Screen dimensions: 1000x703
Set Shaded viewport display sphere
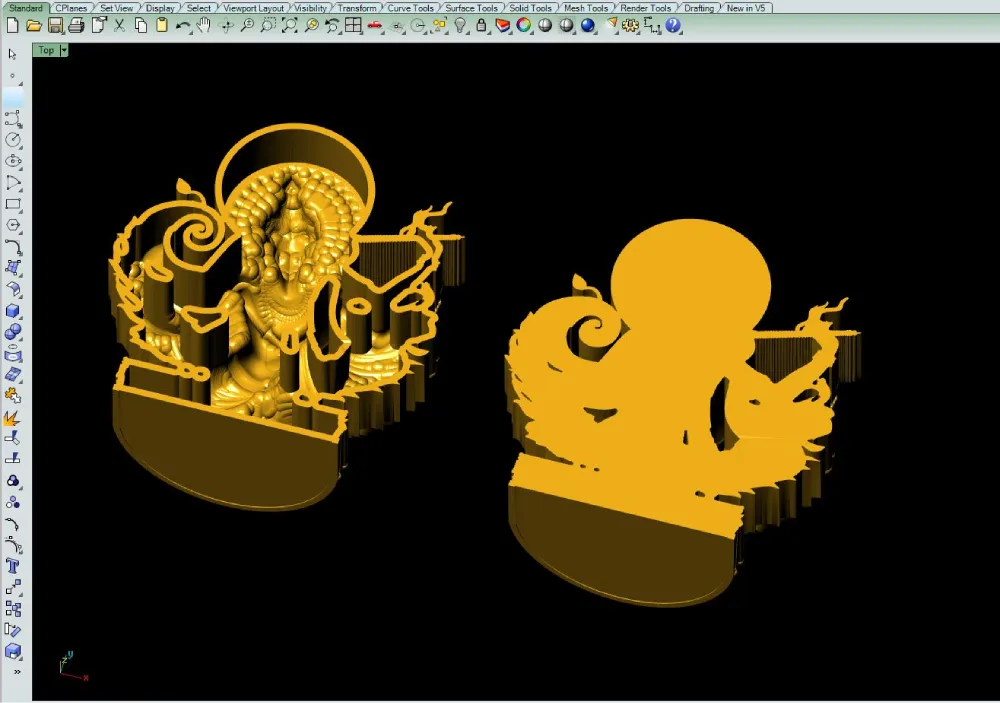click(x=545, y=26)
